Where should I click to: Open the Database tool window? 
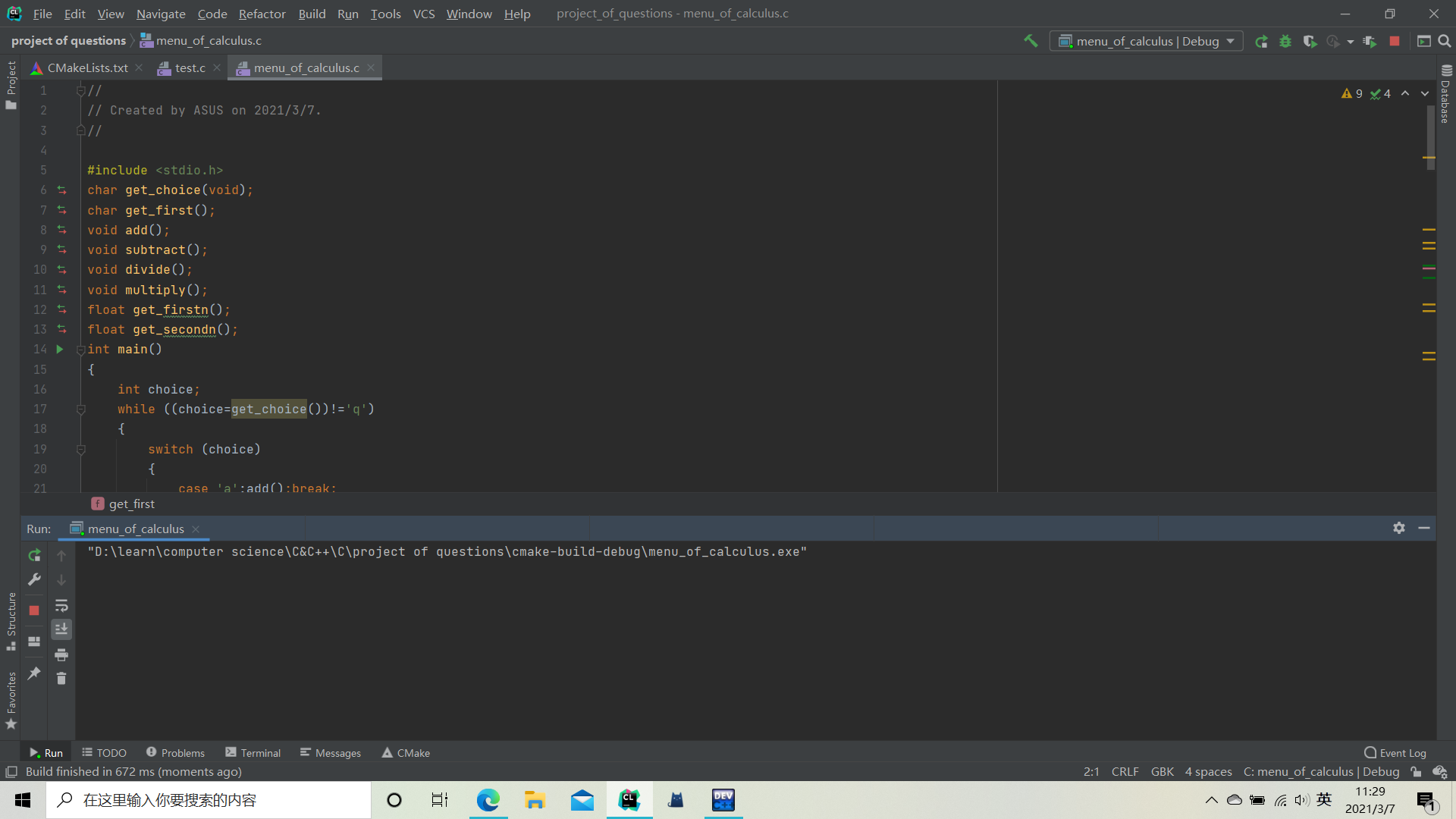click(1446, 94)
